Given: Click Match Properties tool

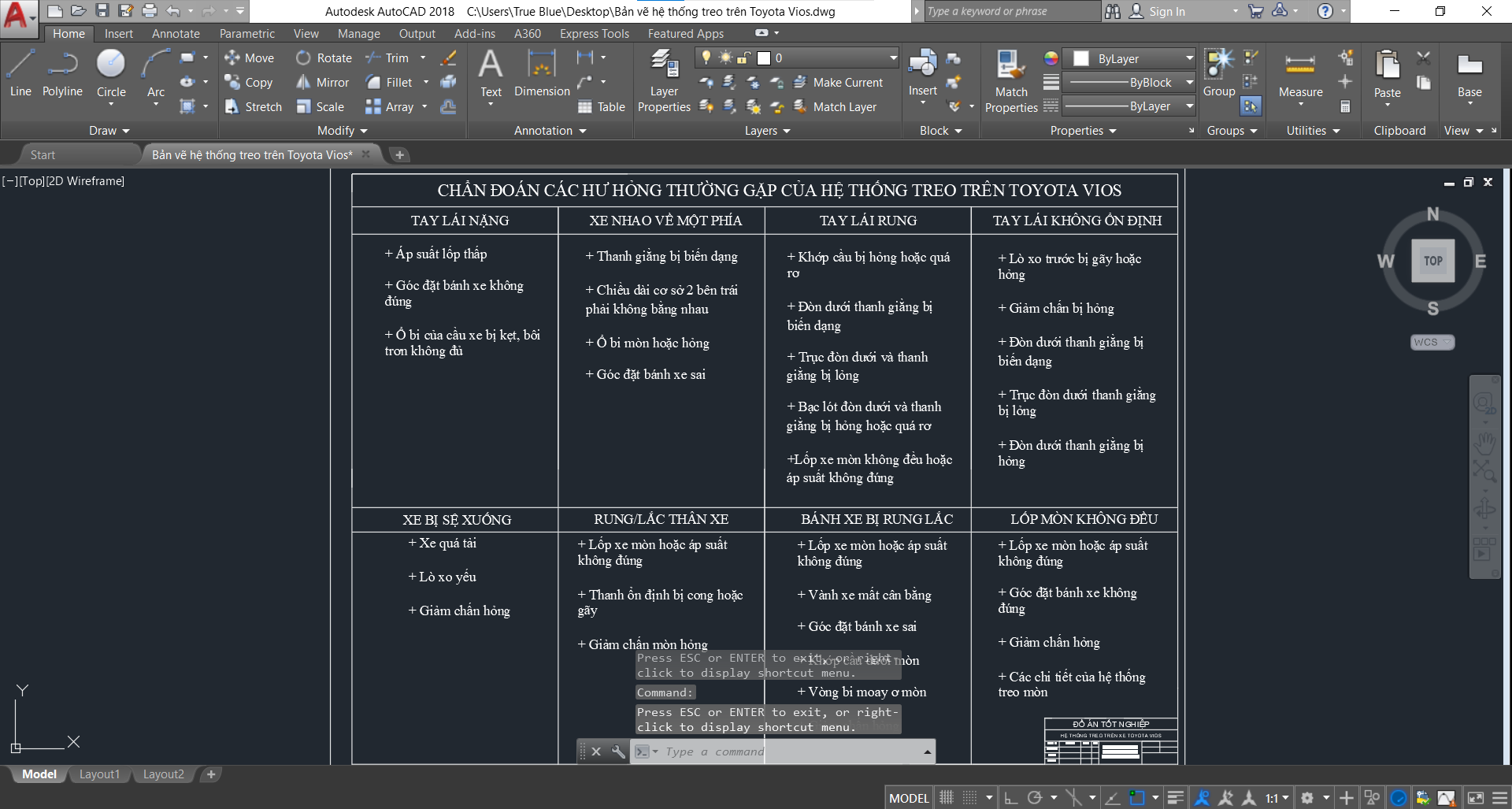Looking at the screenshot, I should (1011, 80).
